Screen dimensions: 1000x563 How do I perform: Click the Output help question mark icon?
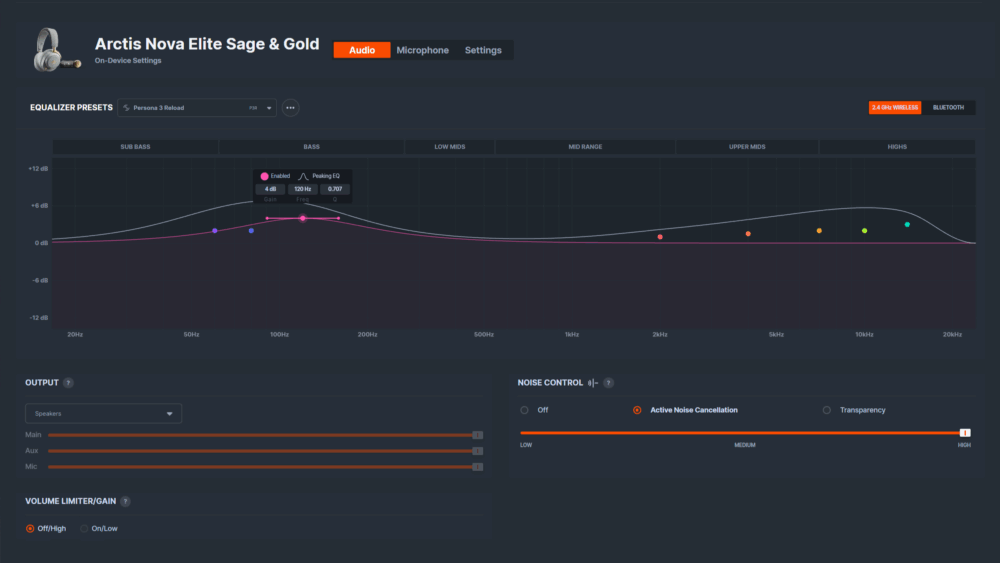click(68, 383)
